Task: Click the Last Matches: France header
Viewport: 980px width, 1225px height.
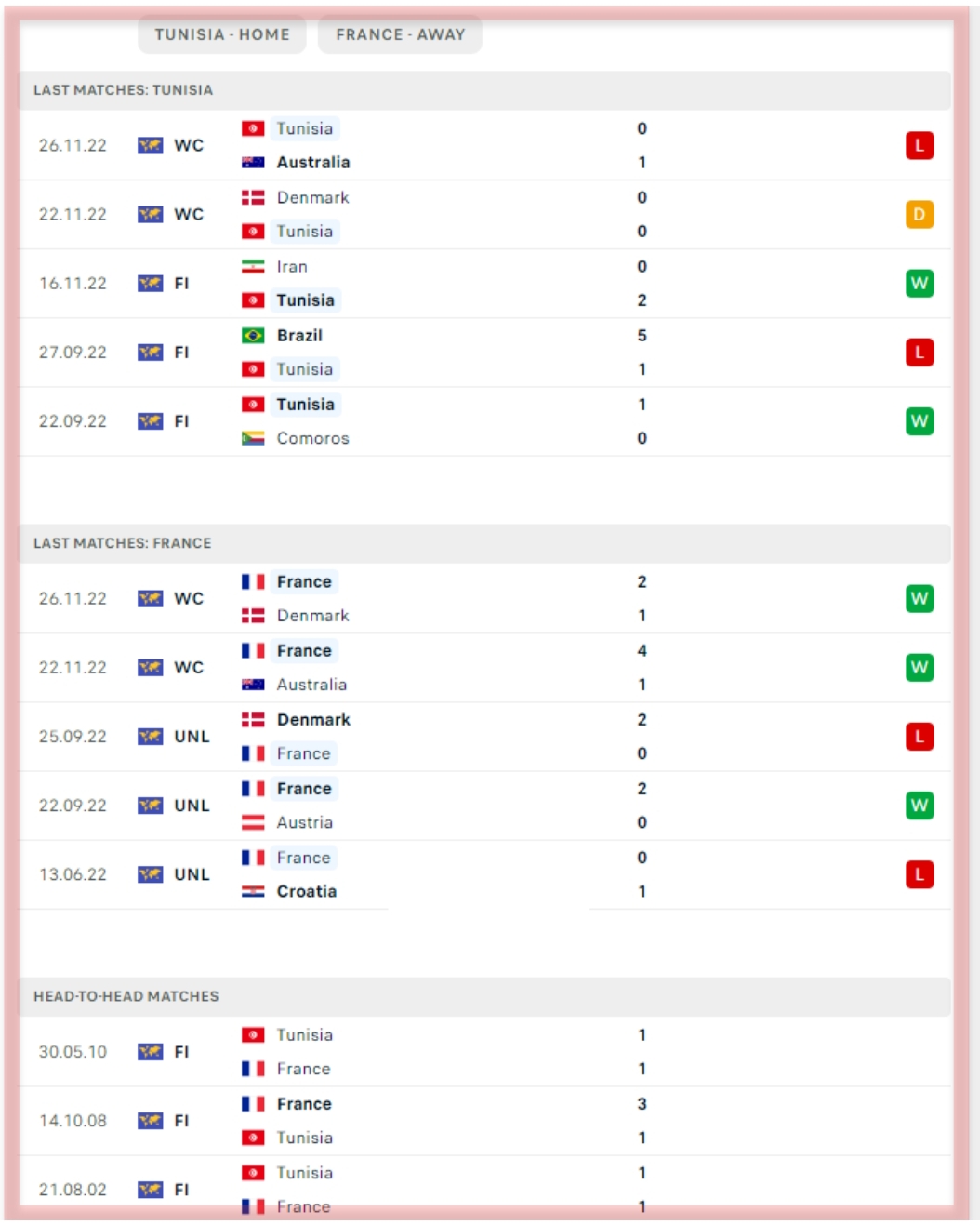Action: coord(123,543)
